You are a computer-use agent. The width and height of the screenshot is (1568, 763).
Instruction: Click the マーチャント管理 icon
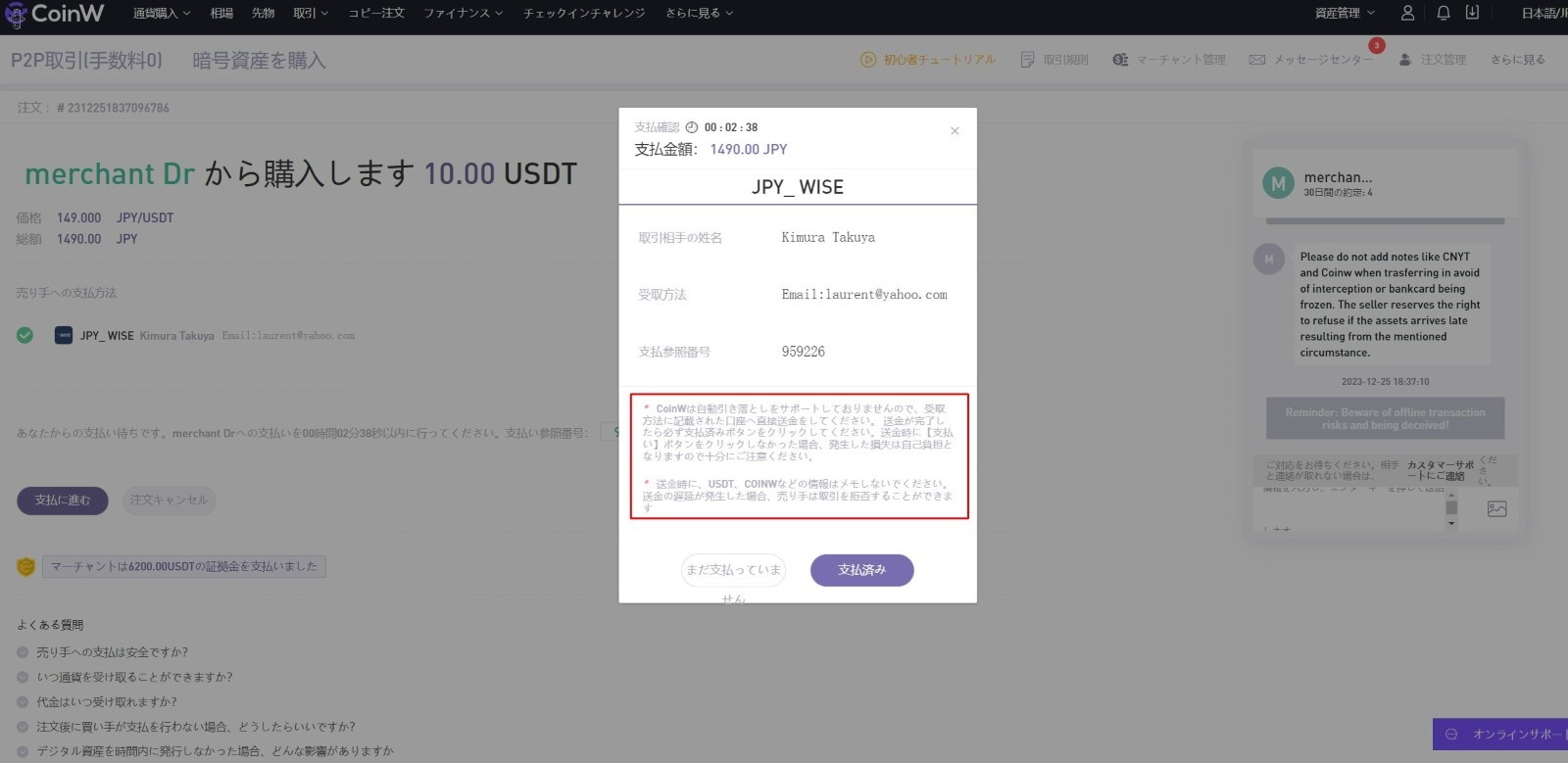point(1120,60)
